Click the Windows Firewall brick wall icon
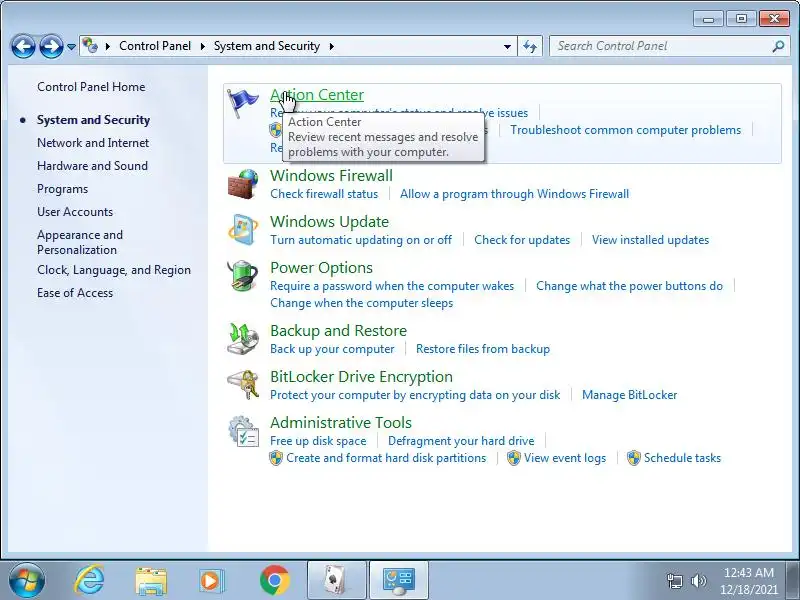Viewport: 800px width, 600px height. [243, 184]
